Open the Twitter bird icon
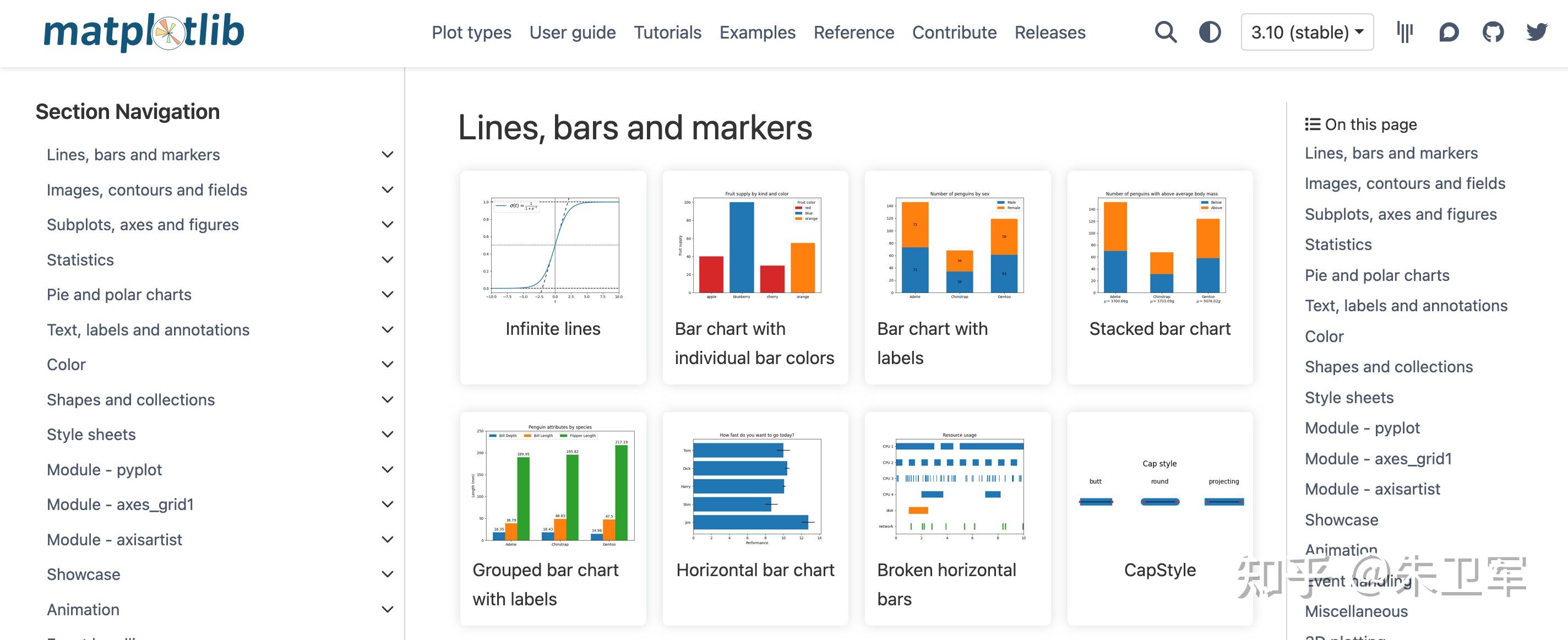The height and width of the screenshot is (640, 1568). click(x=1537, y=32)
